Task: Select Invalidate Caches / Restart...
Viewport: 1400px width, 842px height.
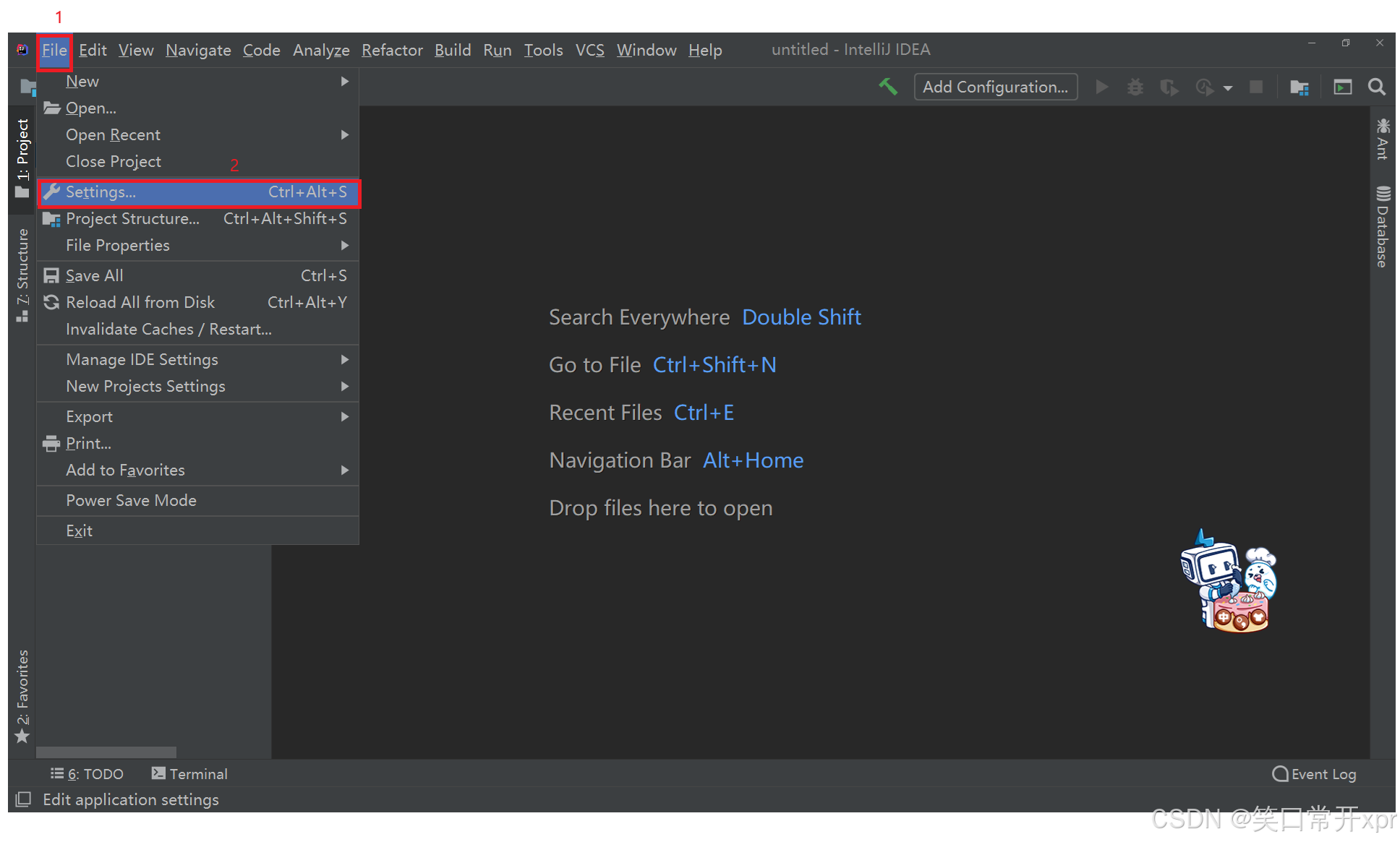Action: pos(197,330)
